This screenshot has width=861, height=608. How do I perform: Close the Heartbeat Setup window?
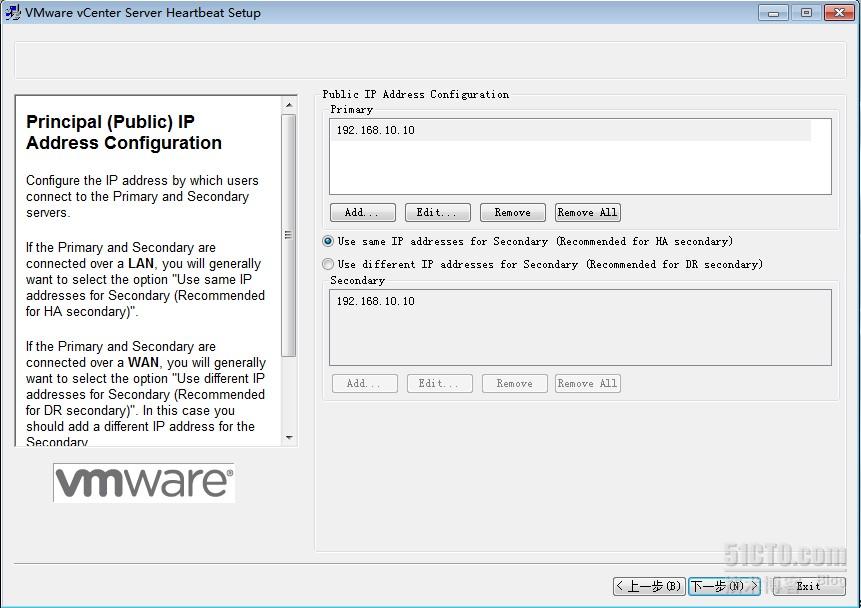(x=839, y=12)
